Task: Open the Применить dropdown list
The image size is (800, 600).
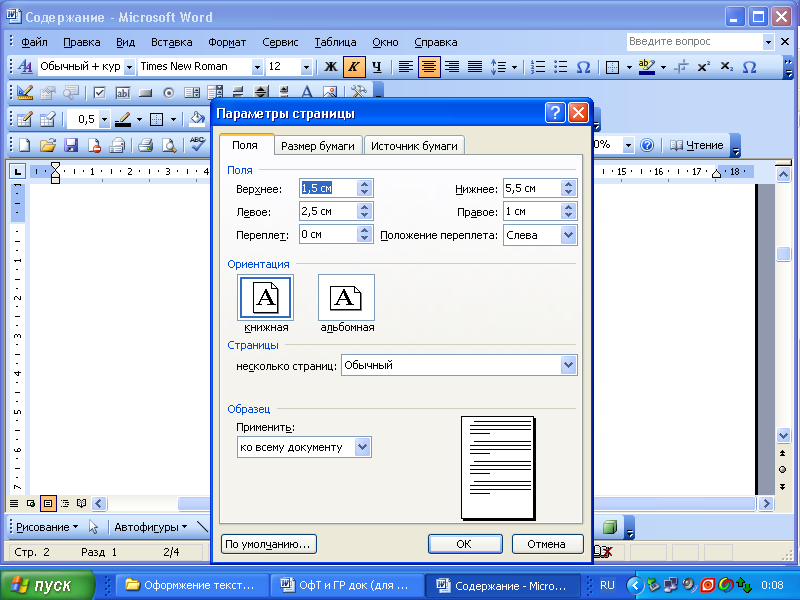Action: click(x=362, y=447)
